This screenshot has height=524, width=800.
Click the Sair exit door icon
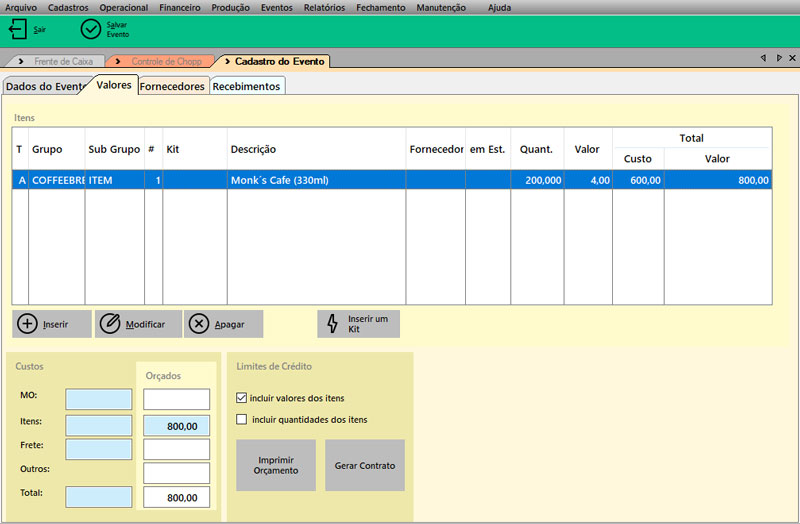[x=18, y=29]
